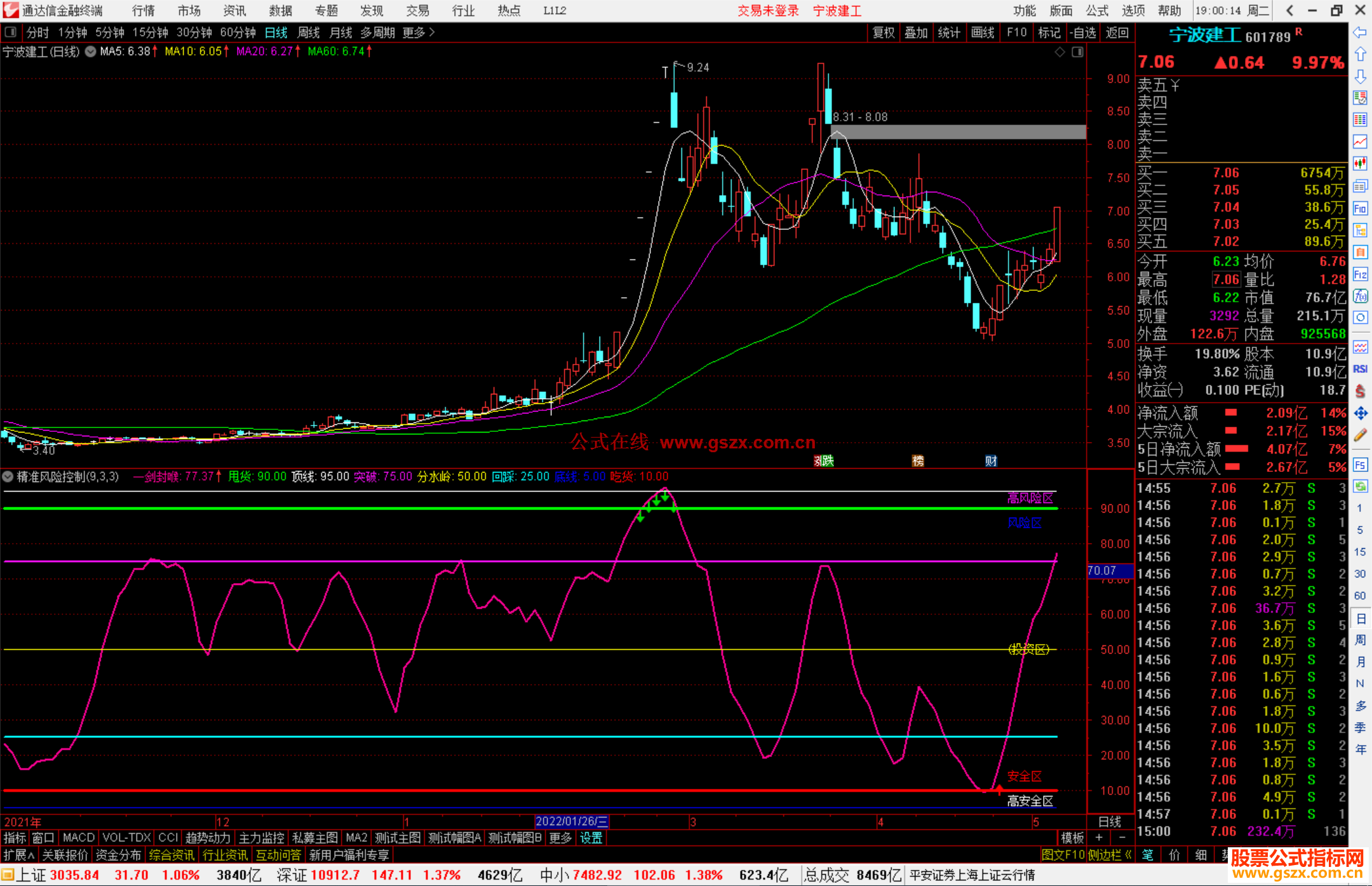Open the f(x) formula manager icon

coord(1360,296)
